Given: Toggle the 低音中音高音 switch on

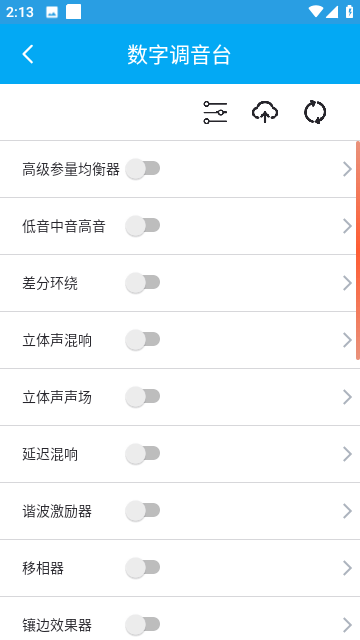Looking at the screenshot, I should point(142,226).
